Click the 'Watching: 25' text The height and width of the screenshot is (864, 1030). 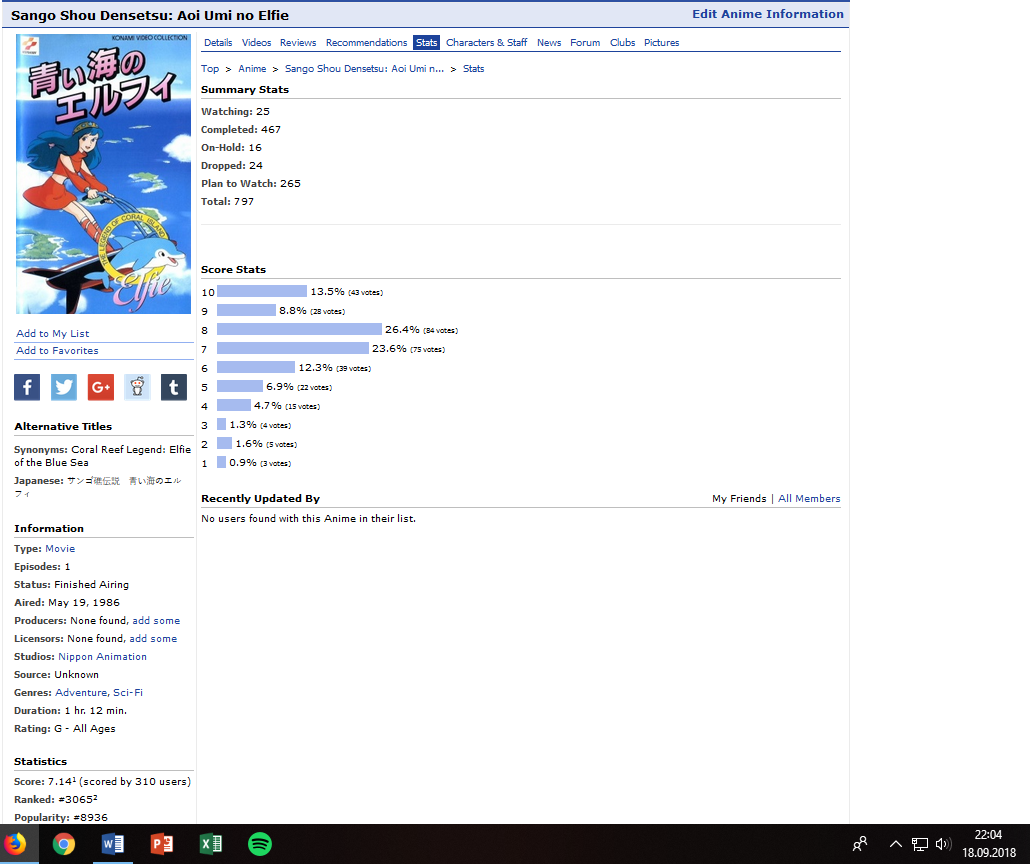235,112
